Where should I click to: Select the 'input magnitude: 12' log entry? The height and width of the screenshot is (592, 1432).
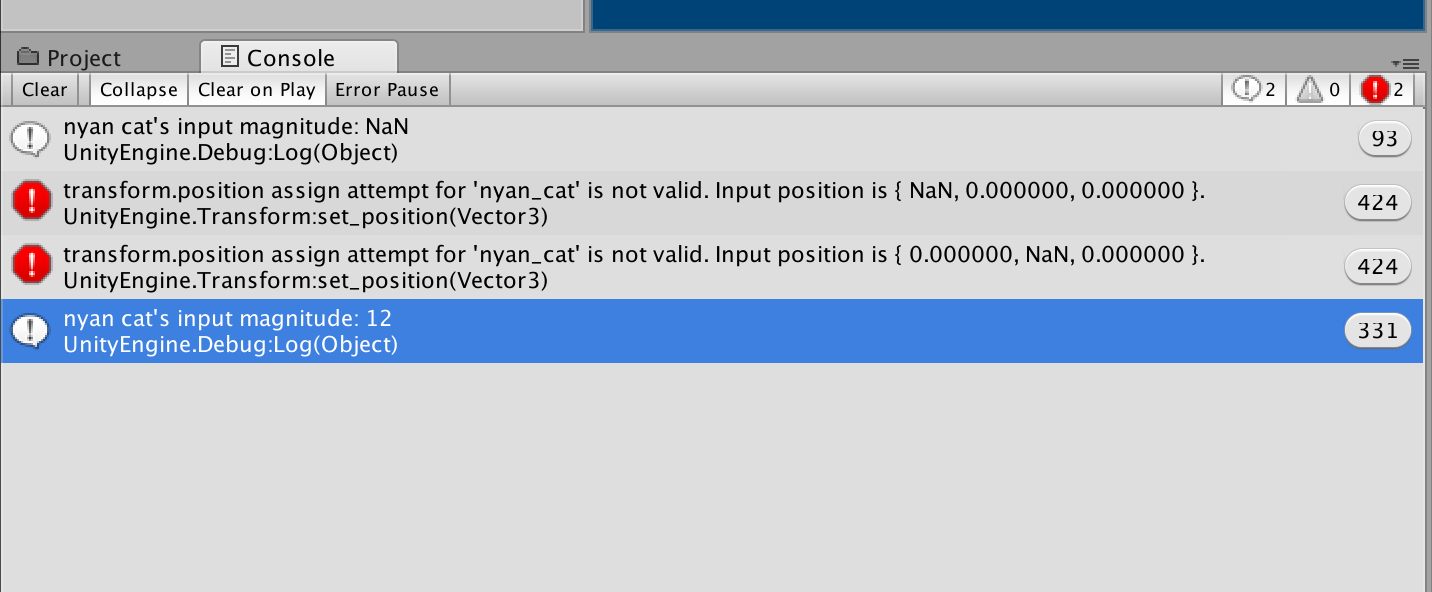click(x=712, y=331)
